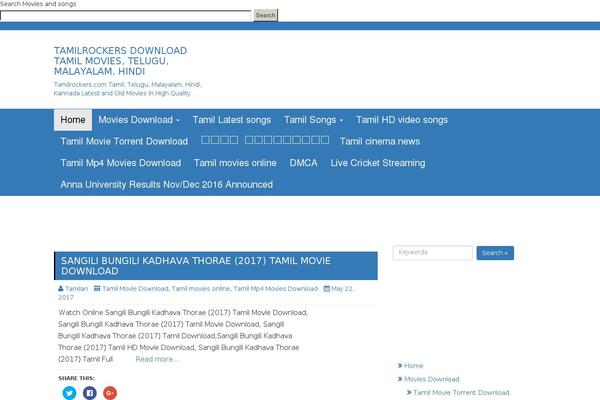Image resolution: width=600 pixels, height=400 pixels.
Task: Expand Tamil Songs dropdown in navbar
Action: [313, 120]
